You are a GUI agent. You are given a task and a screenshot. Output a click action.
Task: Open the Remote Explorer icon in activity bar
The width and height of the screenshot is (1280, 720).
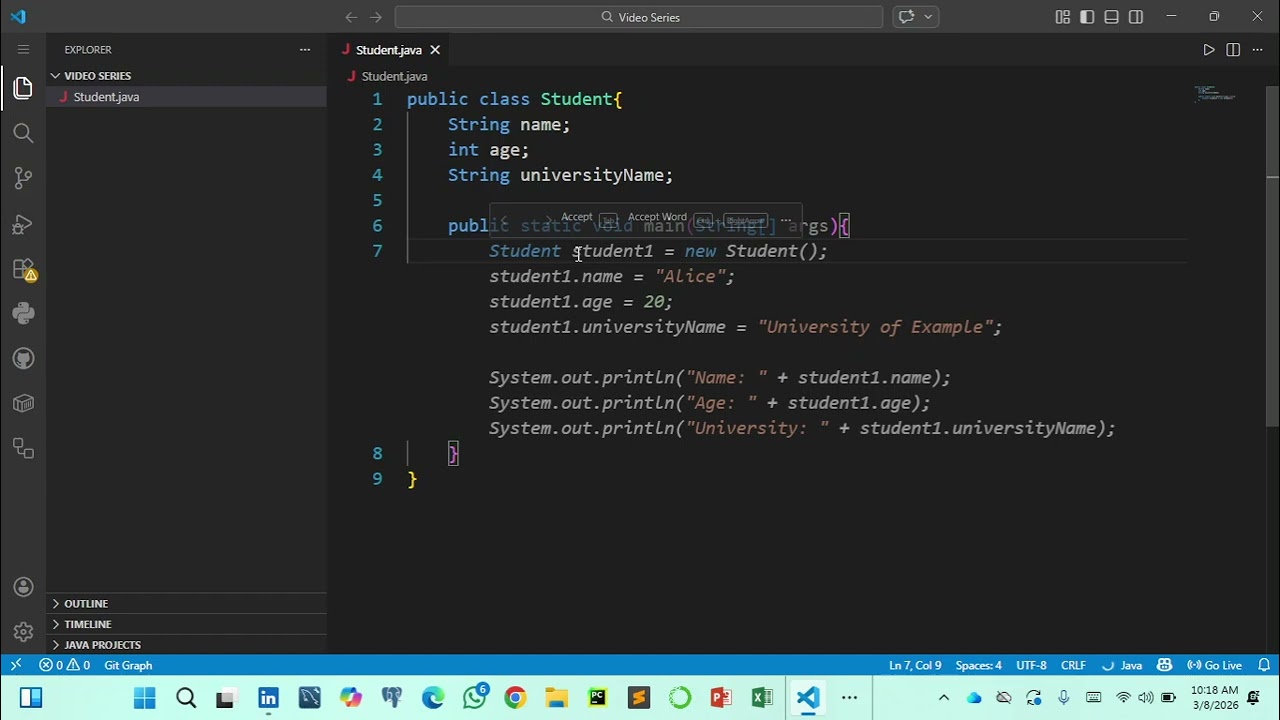pyautogui.click(x=23, y=449)
